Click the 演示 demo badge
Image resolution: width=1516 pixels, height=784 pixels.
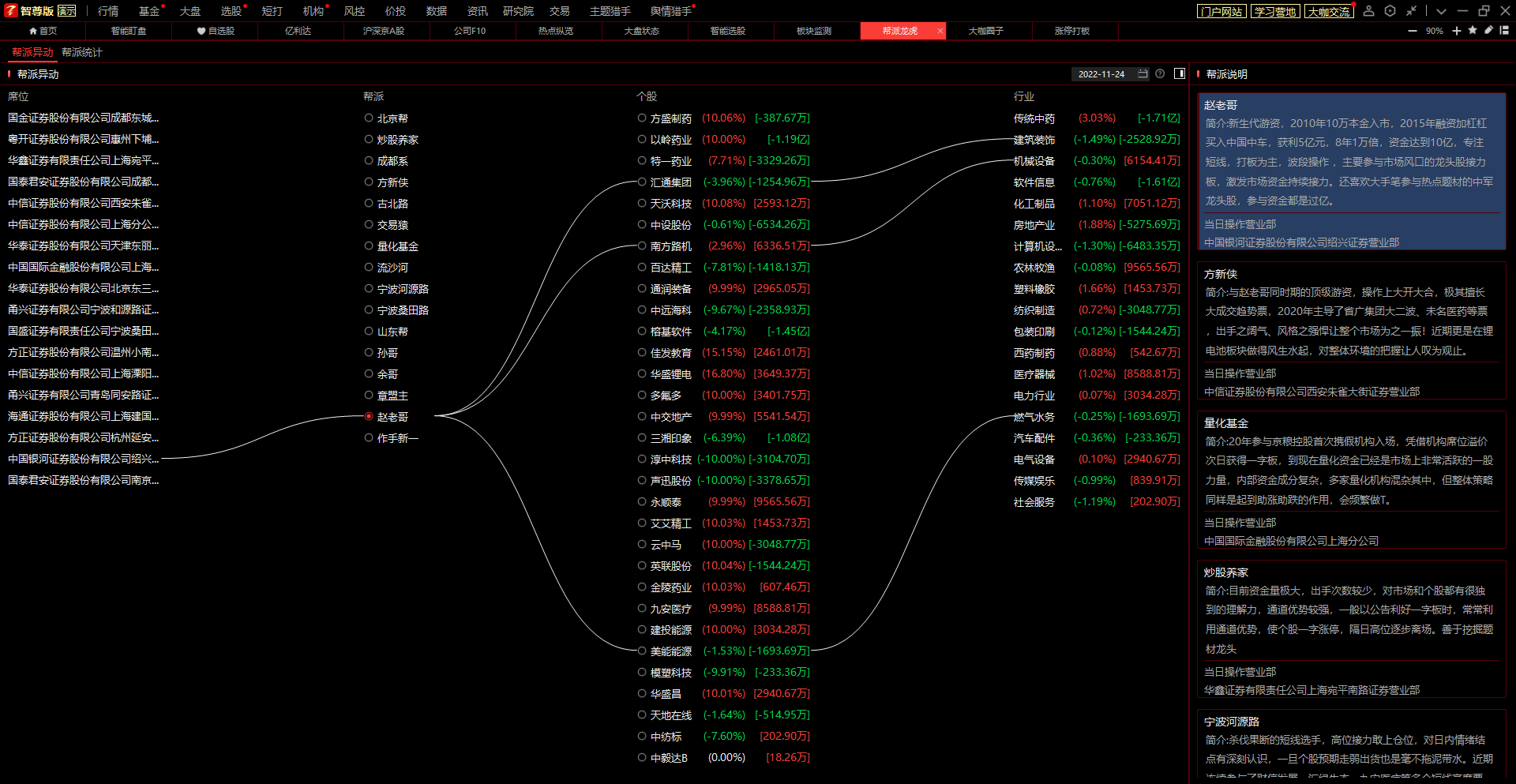pyautogui.click(x=67, y=11)
